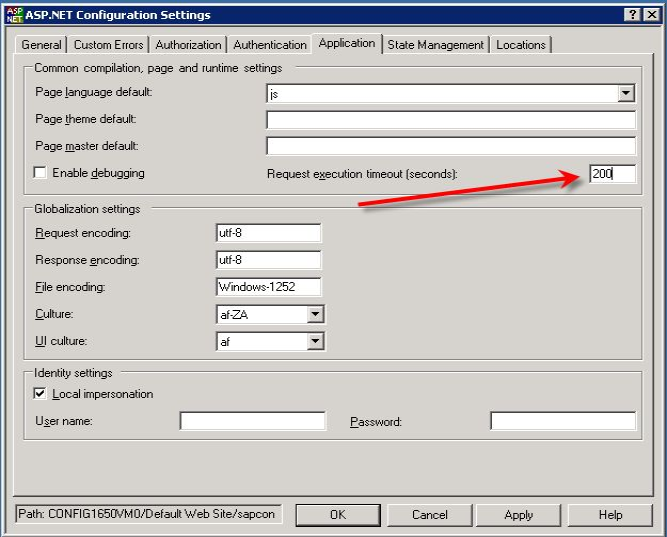Open the UI culture dropdown arrow
Viewport: 667px width, 537px height.
[x=315, y=341]
